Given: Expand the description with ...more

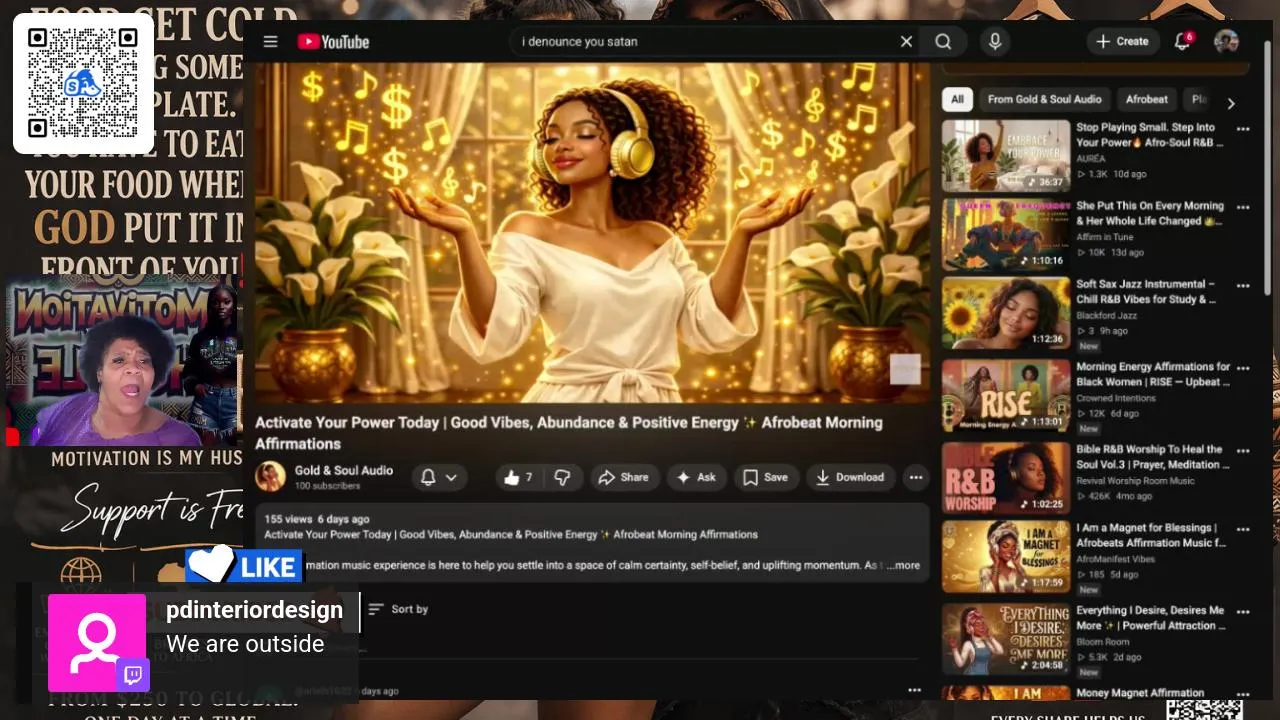Looking at the screenshot, I should click(x=903, y=565).
